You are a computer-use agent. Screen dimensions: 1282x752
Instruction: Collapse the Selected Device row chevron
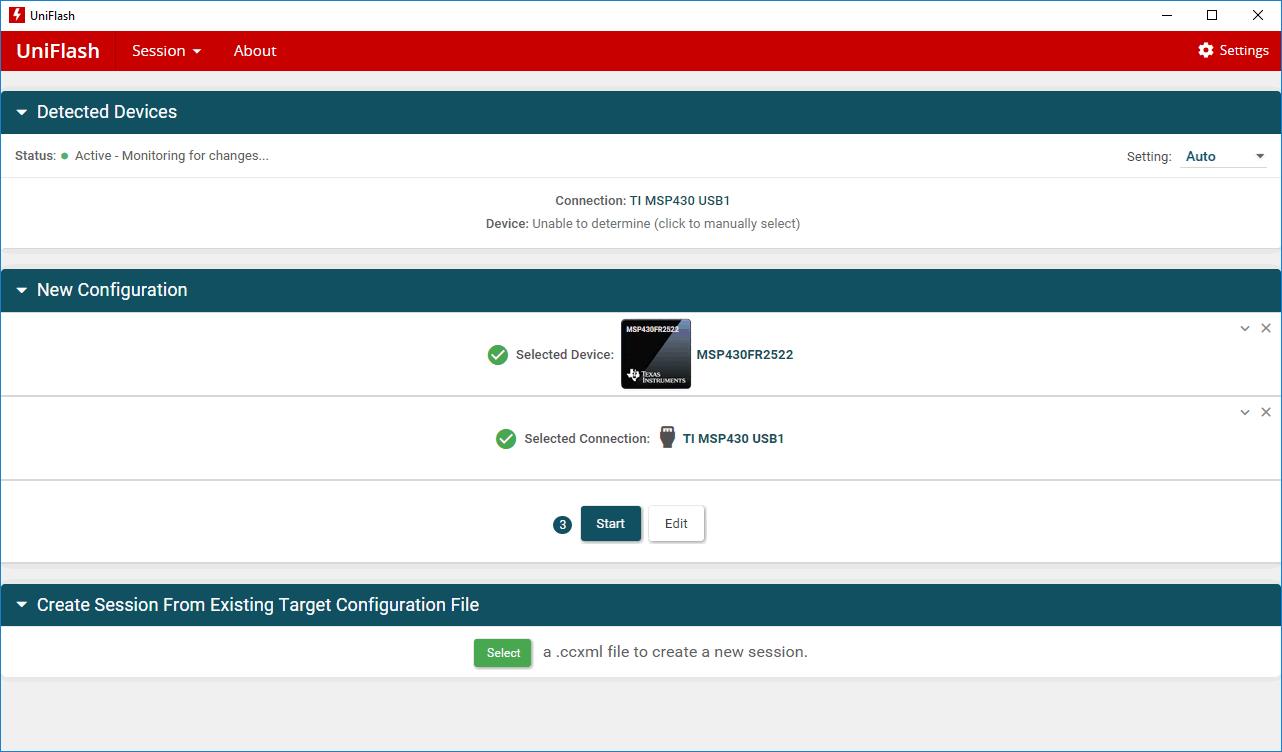click(1245, 328)
